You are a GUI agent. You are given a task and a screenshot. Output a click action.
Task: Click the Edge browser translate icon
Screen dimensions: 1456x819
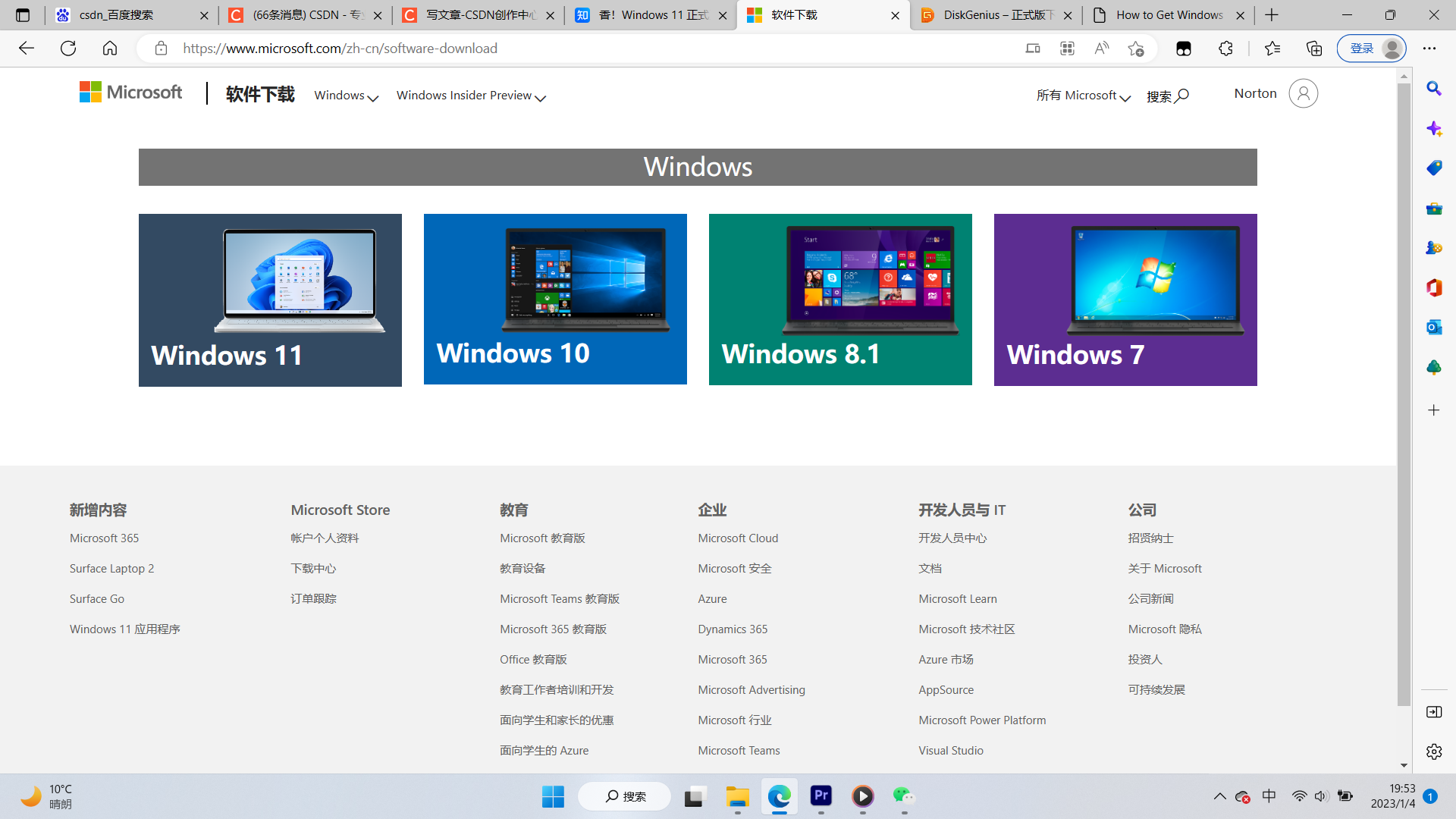[1102, 48]
